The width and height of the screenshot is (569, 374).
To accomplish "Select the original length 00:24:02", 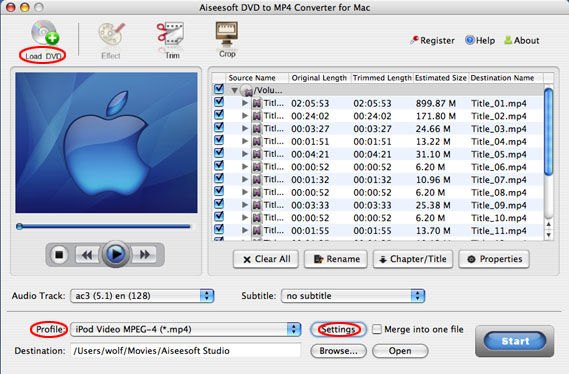I will [310, 116].
